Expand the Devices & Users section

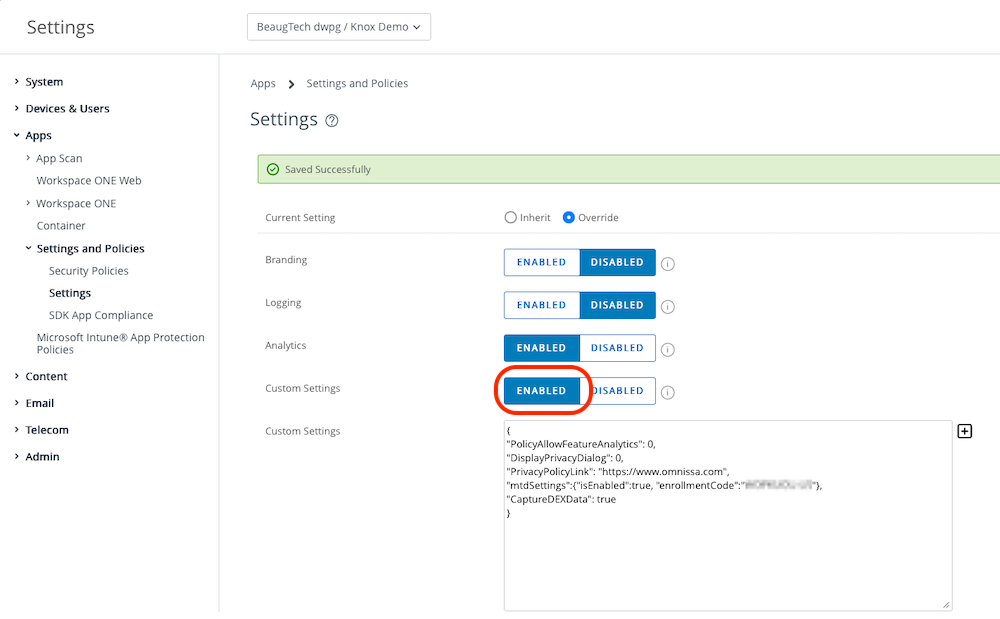[67, 109]
